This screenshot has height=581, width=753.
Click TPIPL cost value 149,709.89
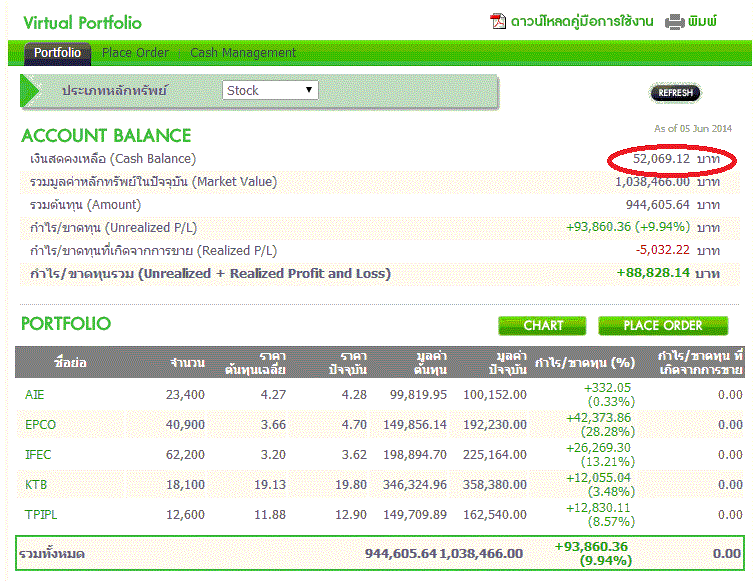click(414, 515)
